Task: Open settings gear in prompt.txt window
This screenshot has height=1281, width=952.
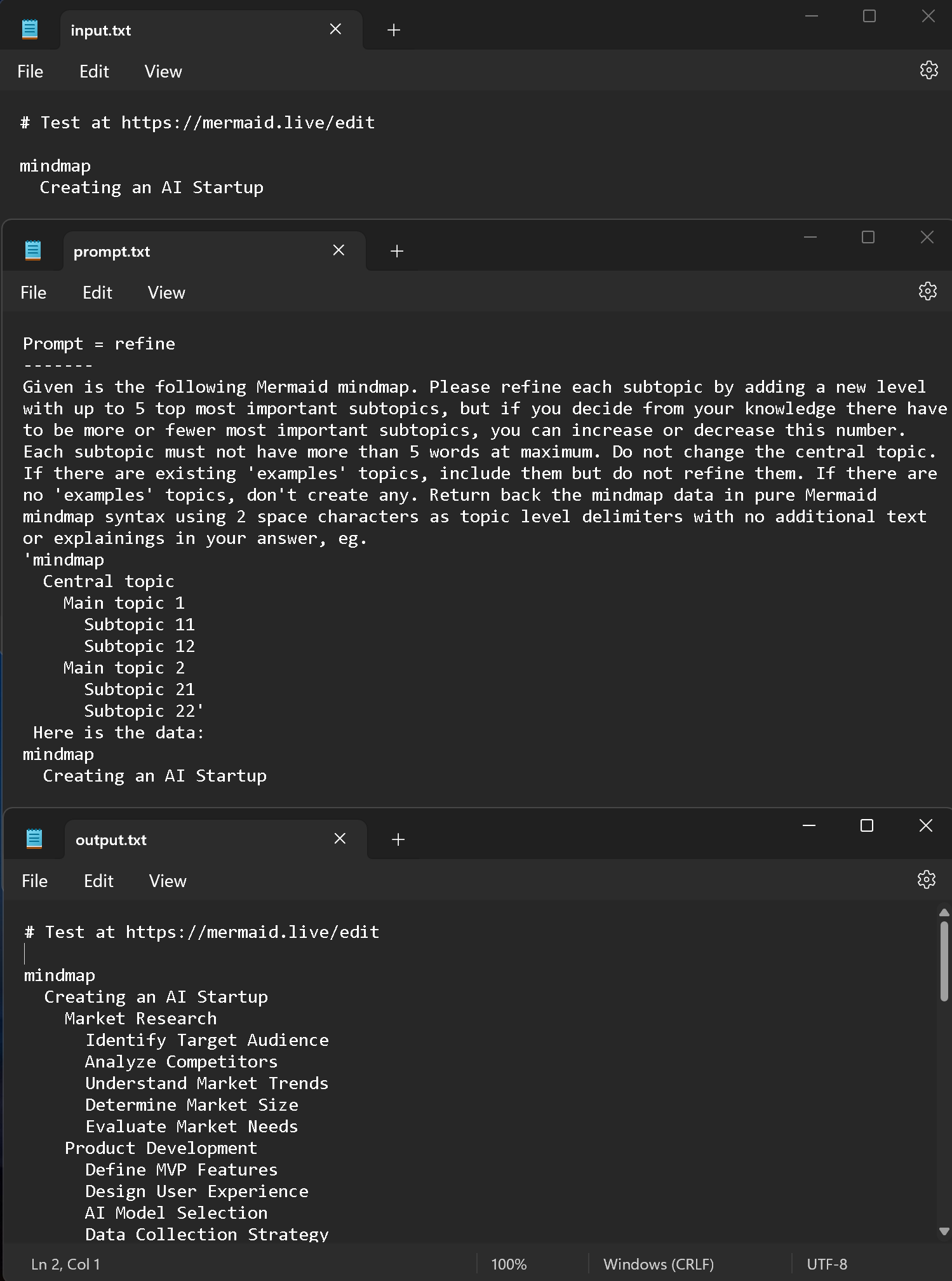Action: pos(927,291)
